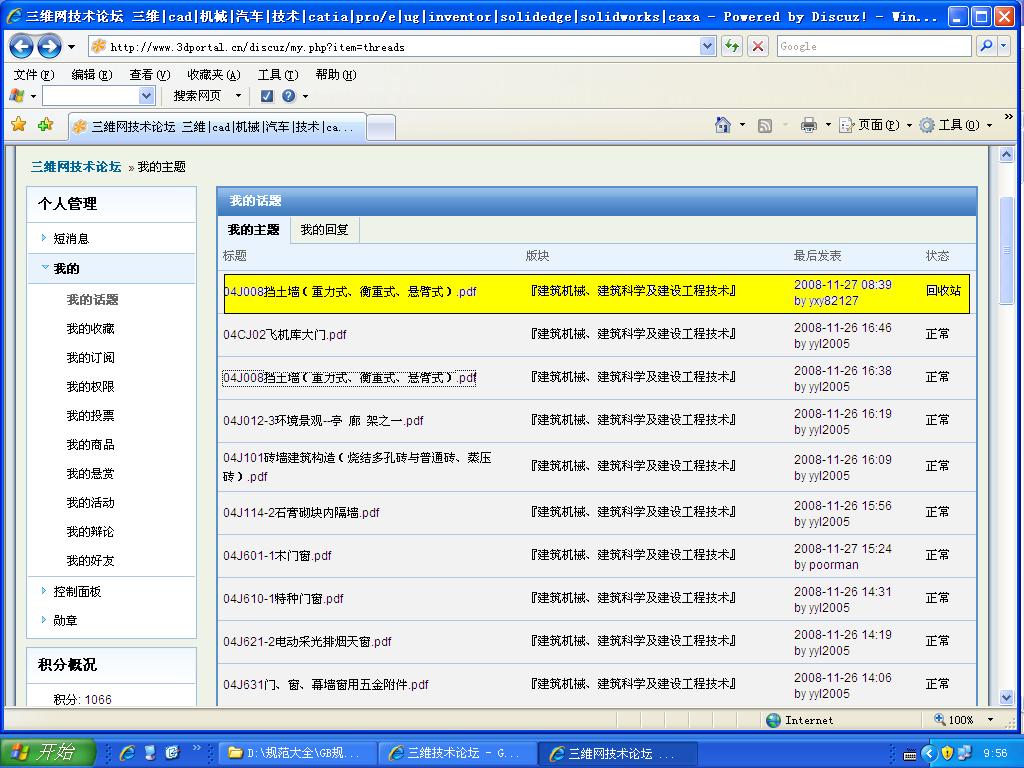Open the dropdown arrow beside the Home icon

pos(743,125)
